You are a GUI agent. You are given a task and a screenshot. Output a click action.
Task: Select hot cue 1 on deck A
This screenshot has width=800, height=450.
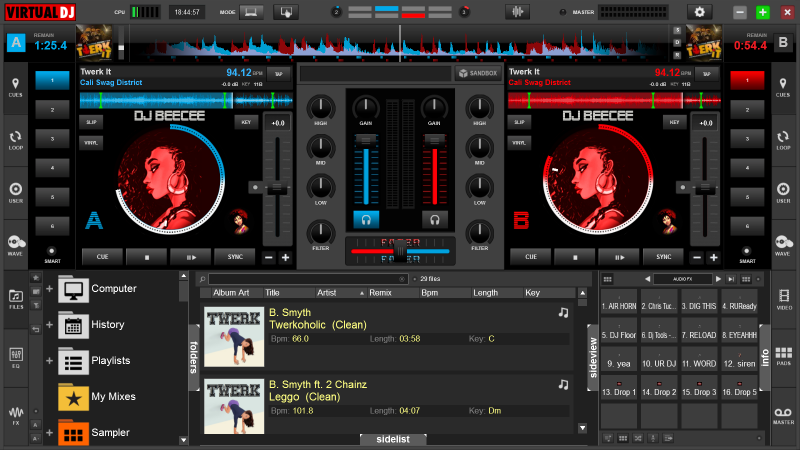[52, 80]
